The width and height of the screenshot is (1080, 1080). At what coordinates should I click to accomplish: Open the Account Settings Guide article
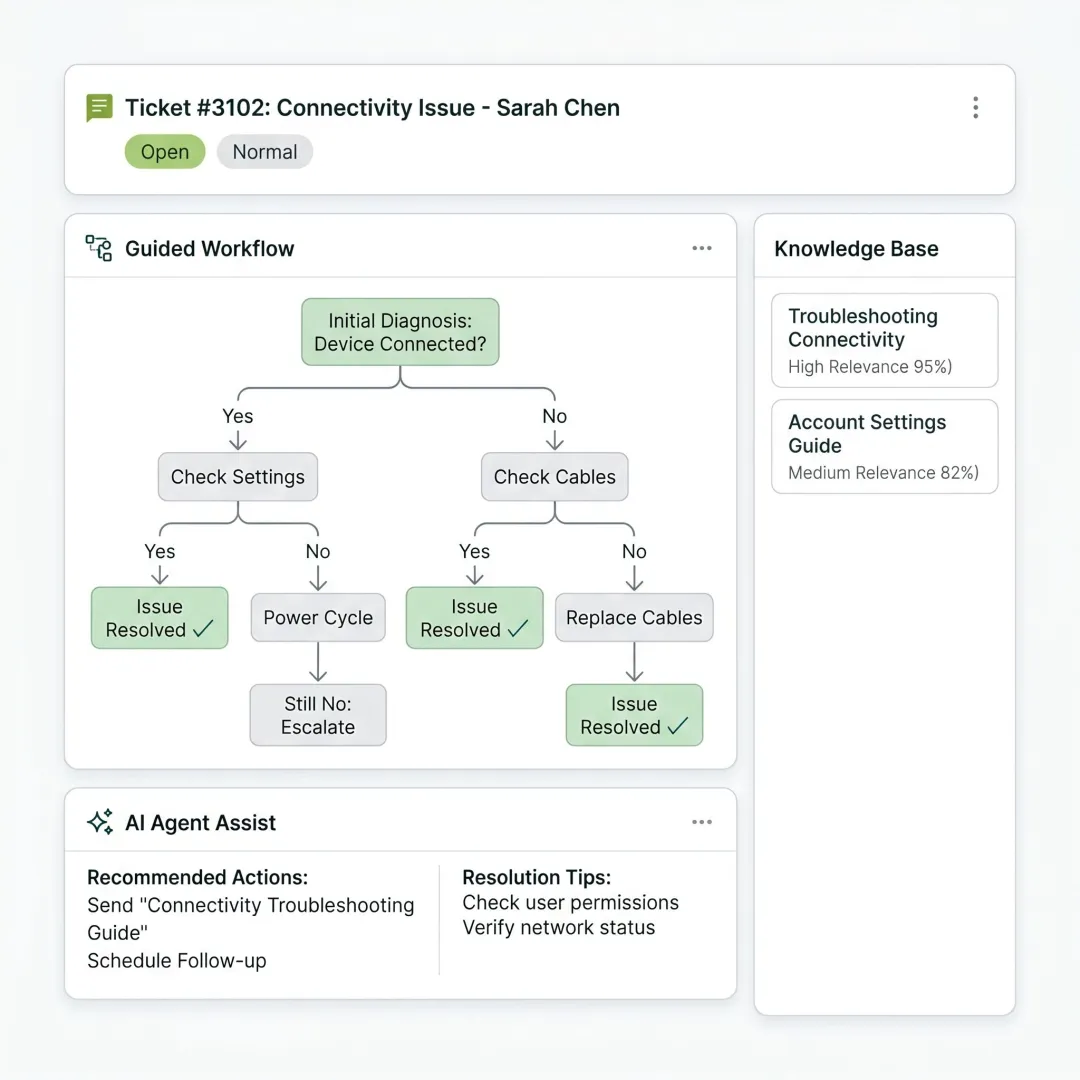tap(884, 446)
